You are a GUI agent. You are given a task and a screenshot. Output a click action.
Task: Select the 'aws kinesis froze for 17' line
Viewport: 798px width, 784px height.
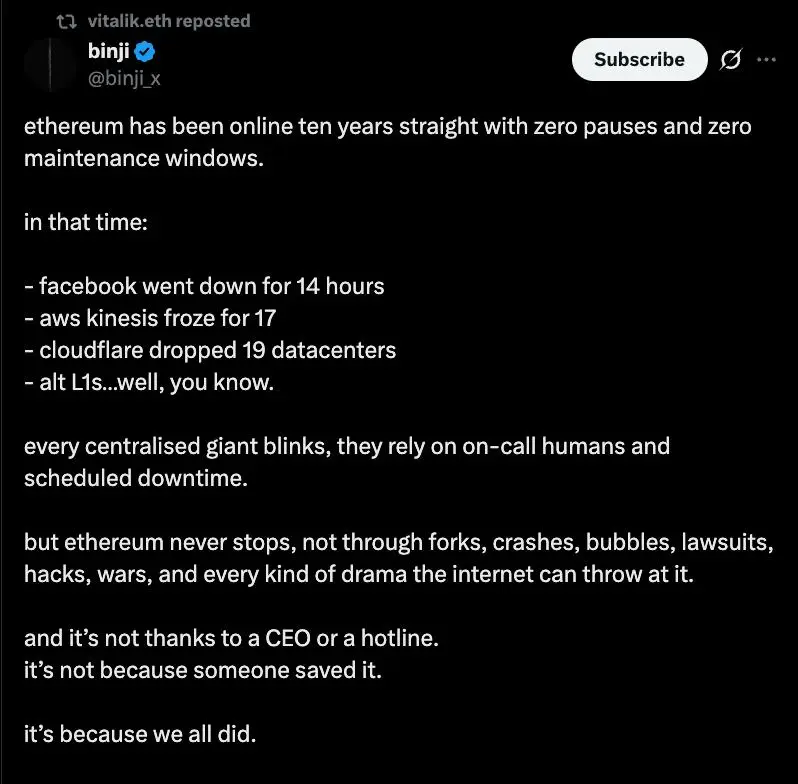(x=150, y=318)
